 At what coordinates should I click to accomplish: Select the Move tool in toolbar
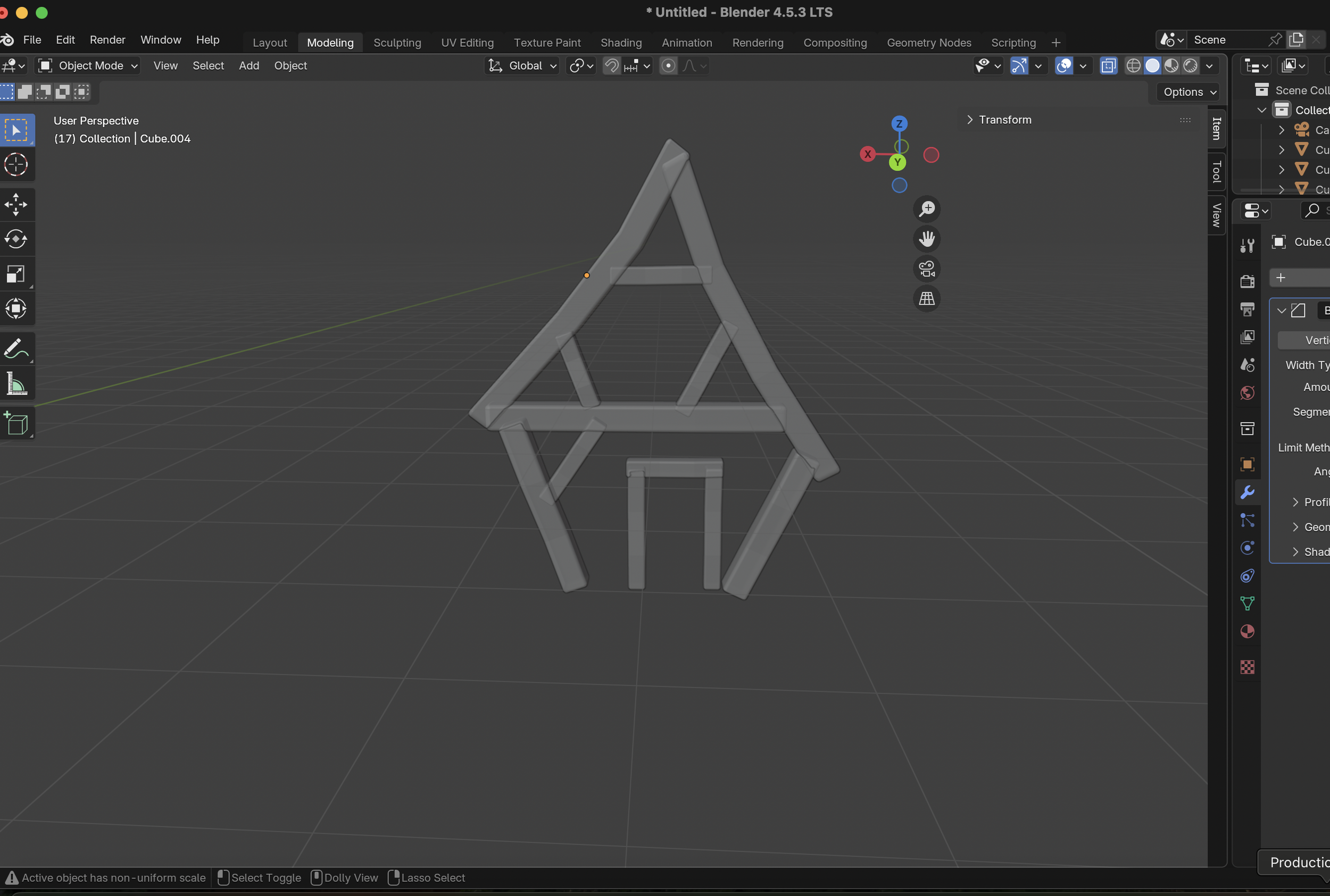(x=15, y=205)
